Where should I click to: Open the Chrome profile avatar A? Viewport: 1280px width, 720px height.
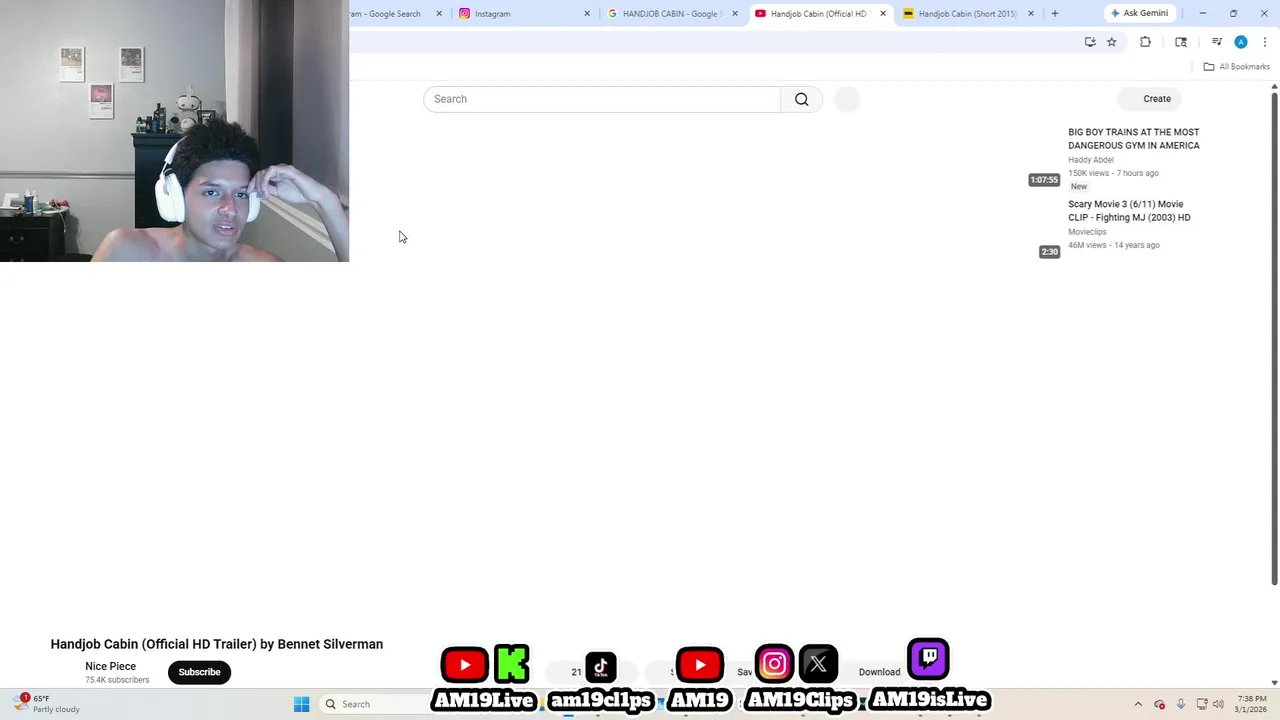click(1241, 42)
